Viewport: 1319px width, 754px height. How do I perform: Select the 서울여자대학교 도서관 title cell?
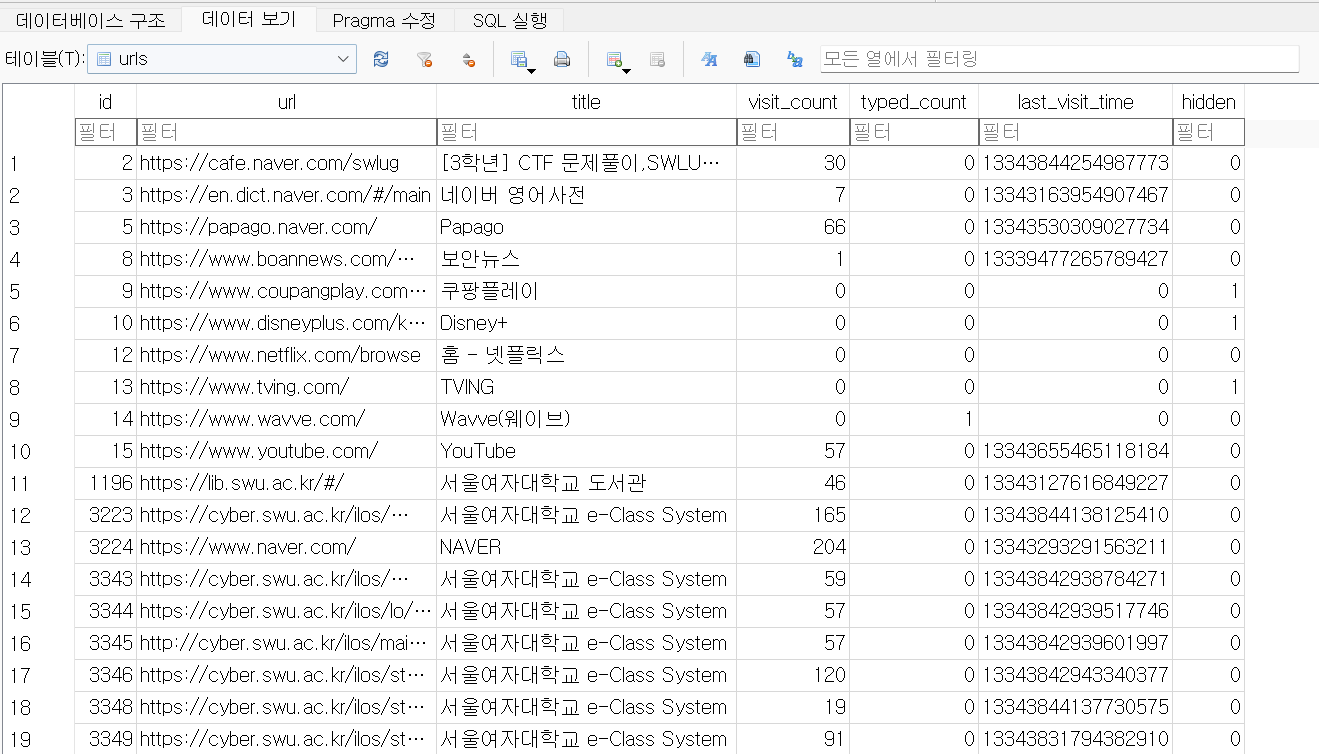[x=586, y=483]
